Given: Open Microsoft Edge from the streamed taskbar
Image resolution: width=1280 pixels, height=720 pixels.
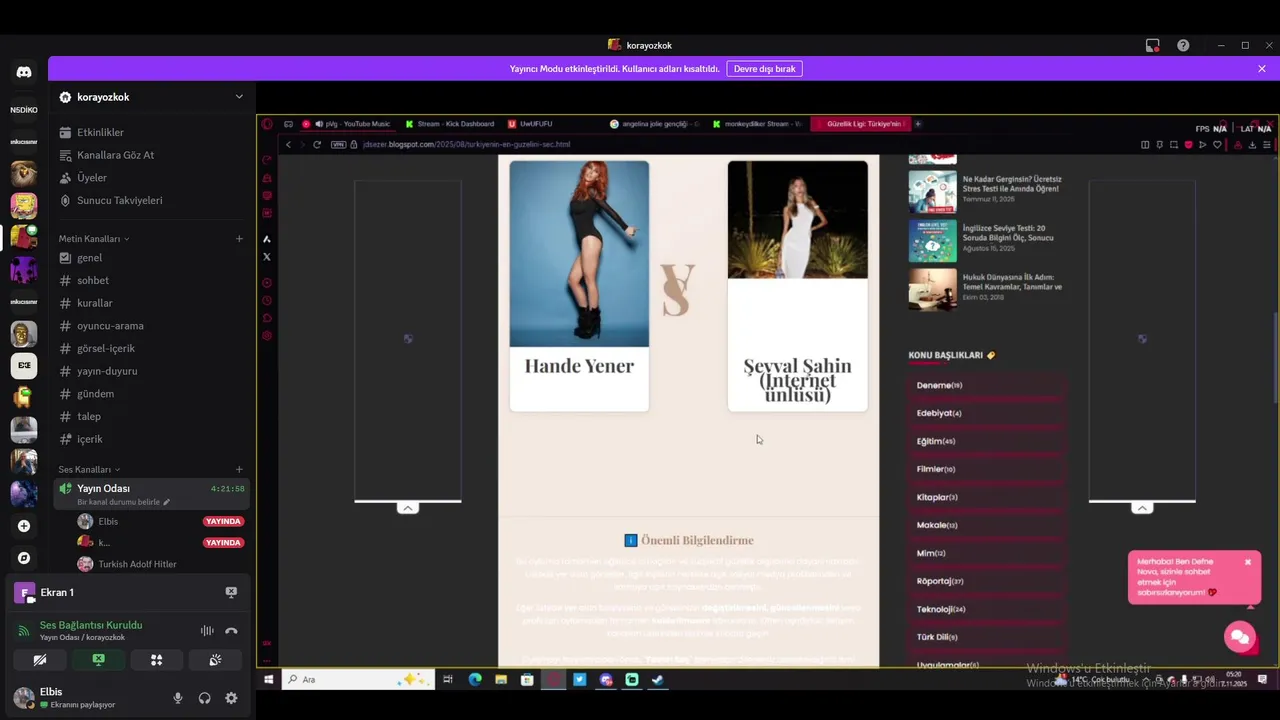Looking at the screenshot, I should pyautogui.click(x=475, y=679).
